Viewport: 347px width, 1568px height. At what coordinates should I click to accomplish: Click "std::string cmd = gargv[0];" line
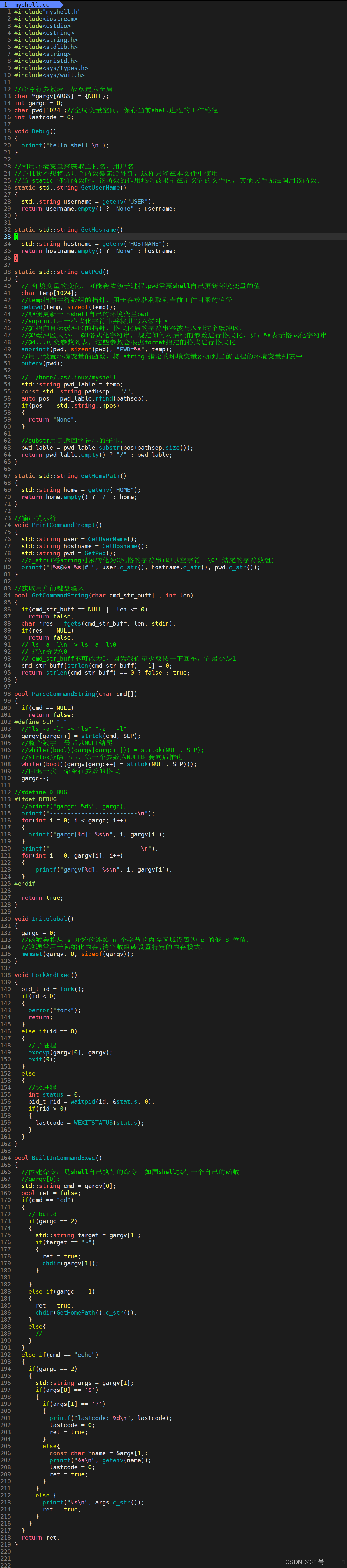69,1186
